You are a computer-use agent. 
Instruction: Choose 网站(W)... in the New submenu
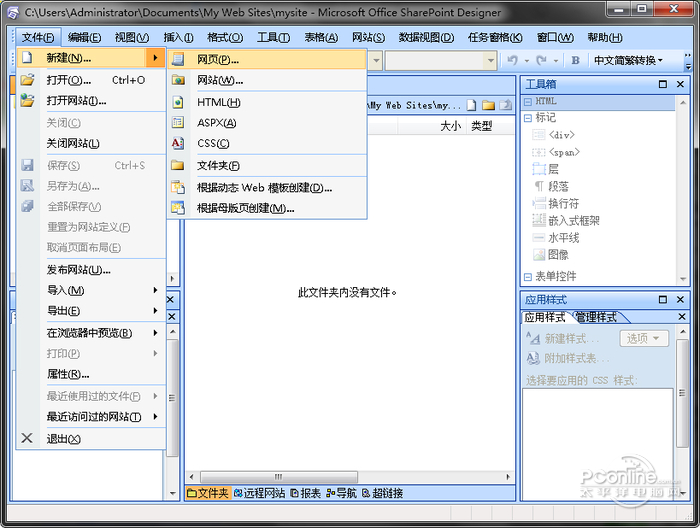pyautogui.click(x=267, y=80)
